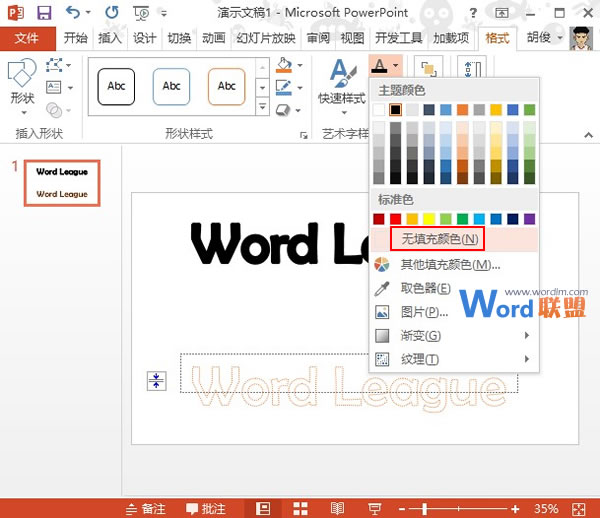This screenshot has width=600, height=518.
Task: Click the Undo arrow icon
Action: coord(73,12)
